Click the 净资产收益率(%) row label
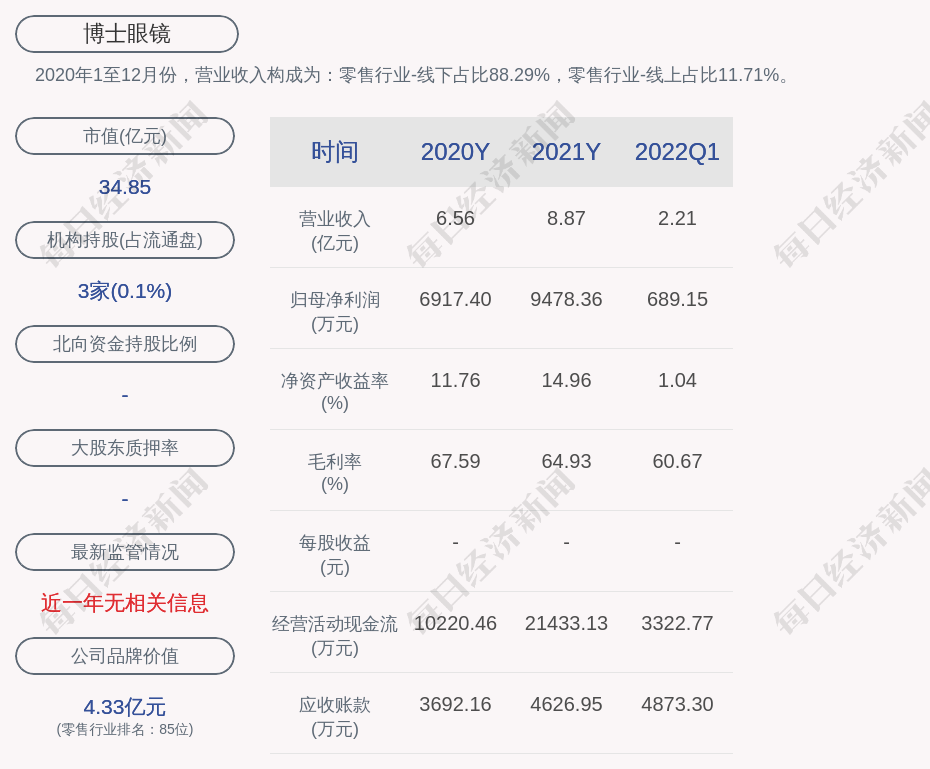 click(x=335, y=392)
